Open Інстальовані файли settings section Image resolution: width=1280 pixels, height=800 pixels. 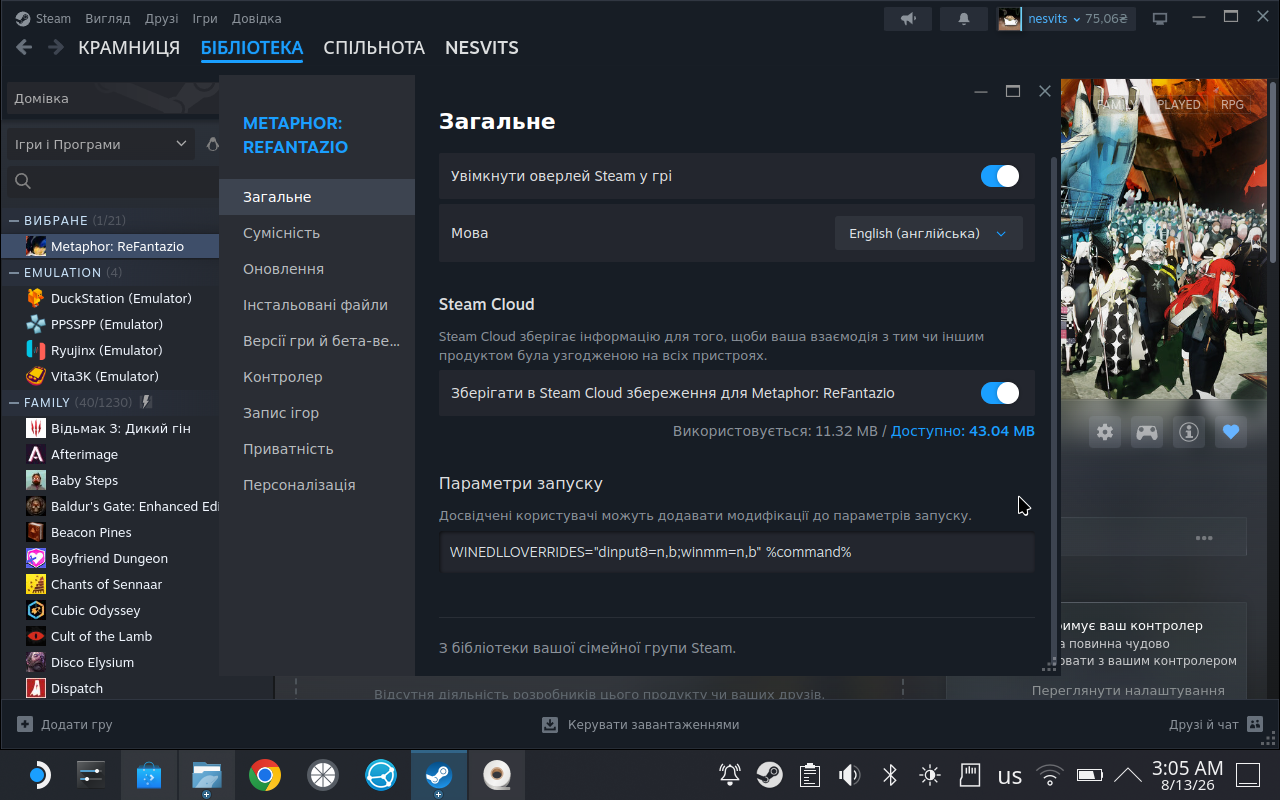(x=317, y=305)
